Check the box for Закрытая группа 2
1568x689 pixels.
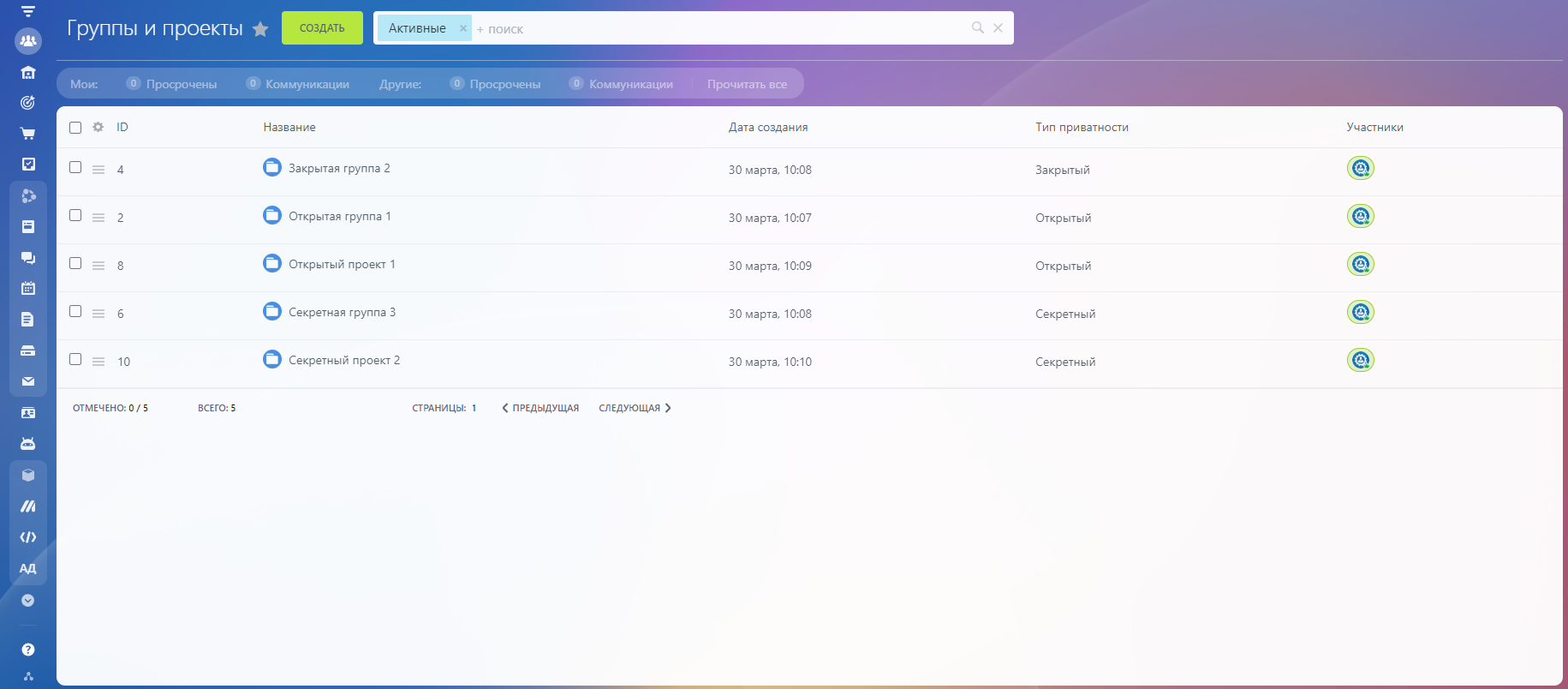[x=75, y=168]
